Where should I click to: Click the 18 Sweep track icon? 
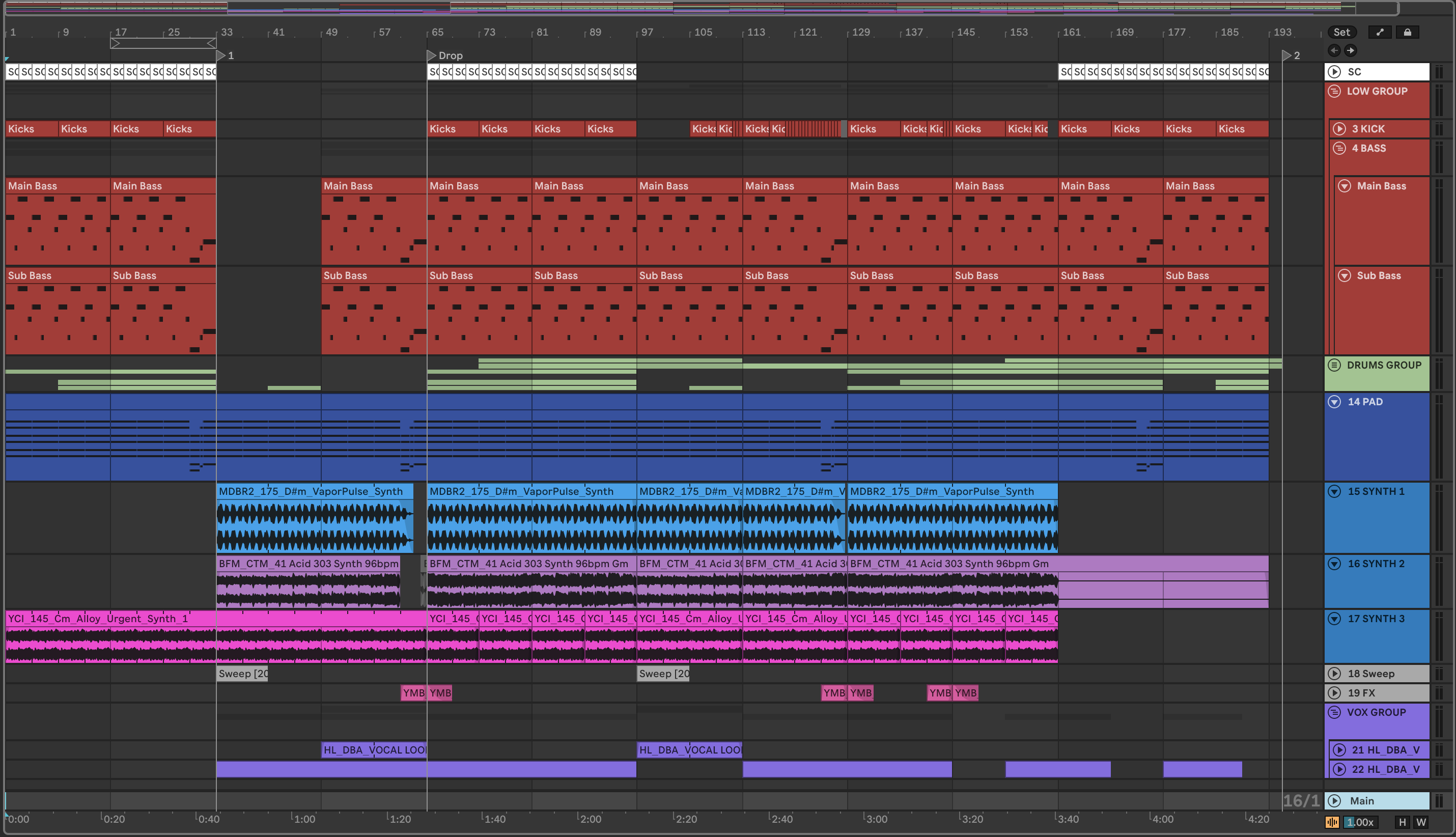click(1335, 674)
